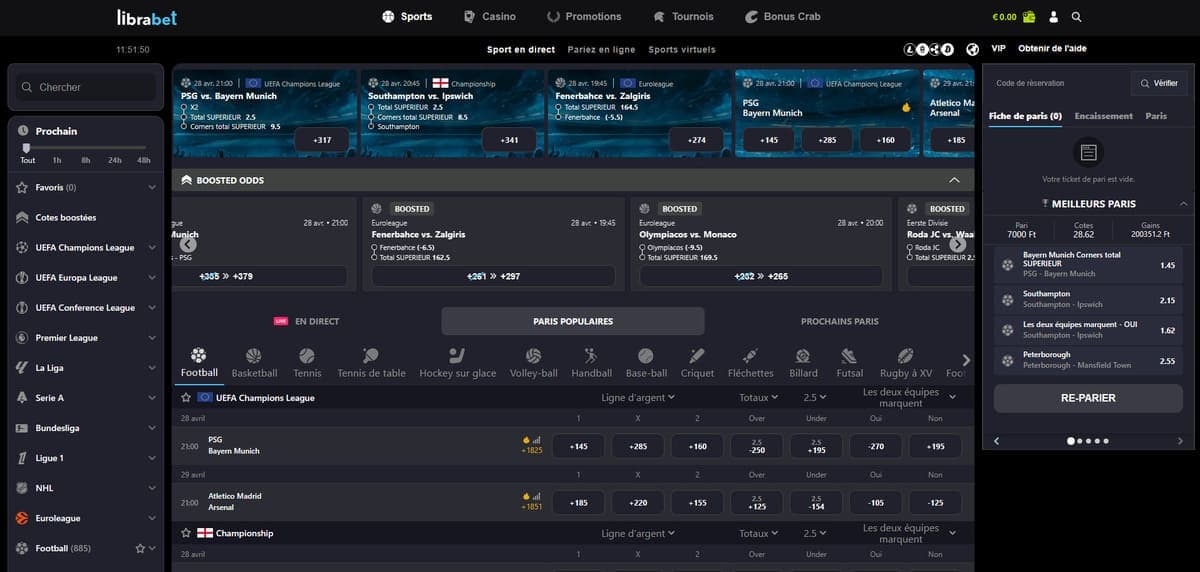This screenshot has width=1200, height=572.
Task: Click the RE-PARIER button
Action: coord(1088,398)
